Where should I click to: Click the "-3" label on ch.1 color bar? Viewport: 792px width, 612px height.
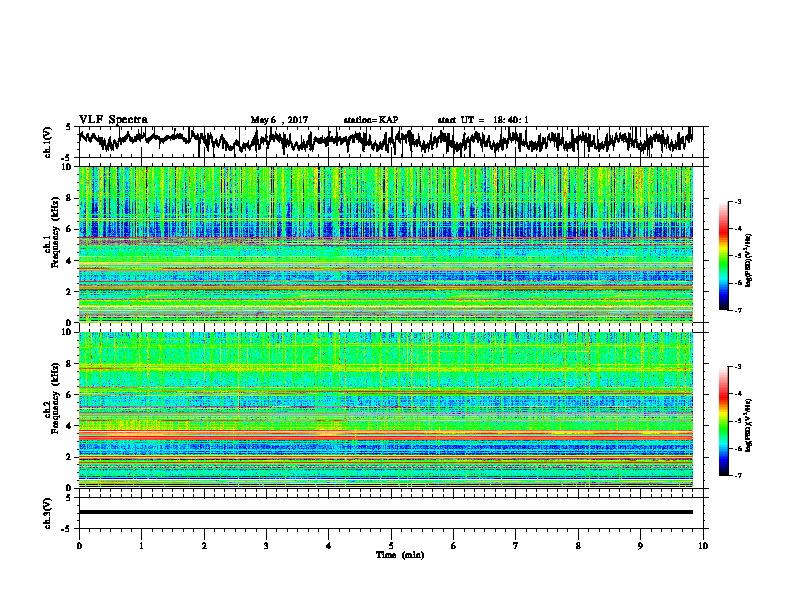(737, 202)
